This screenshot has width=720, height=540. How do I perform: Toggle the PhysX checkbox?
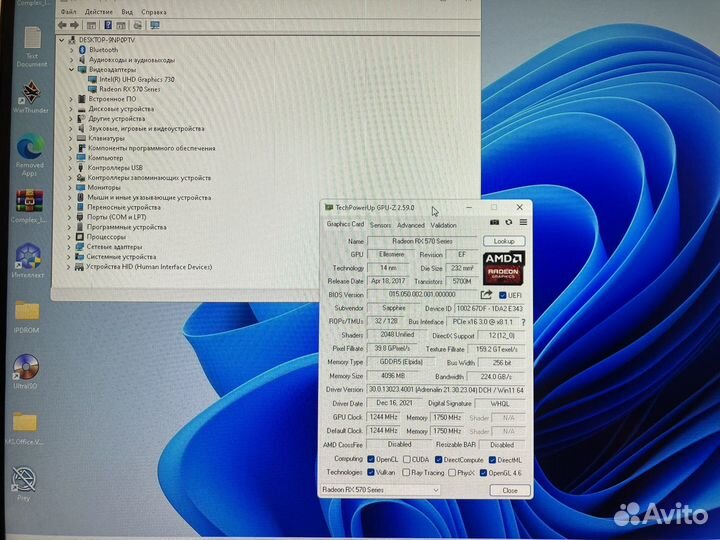click(x=452, y=472)
